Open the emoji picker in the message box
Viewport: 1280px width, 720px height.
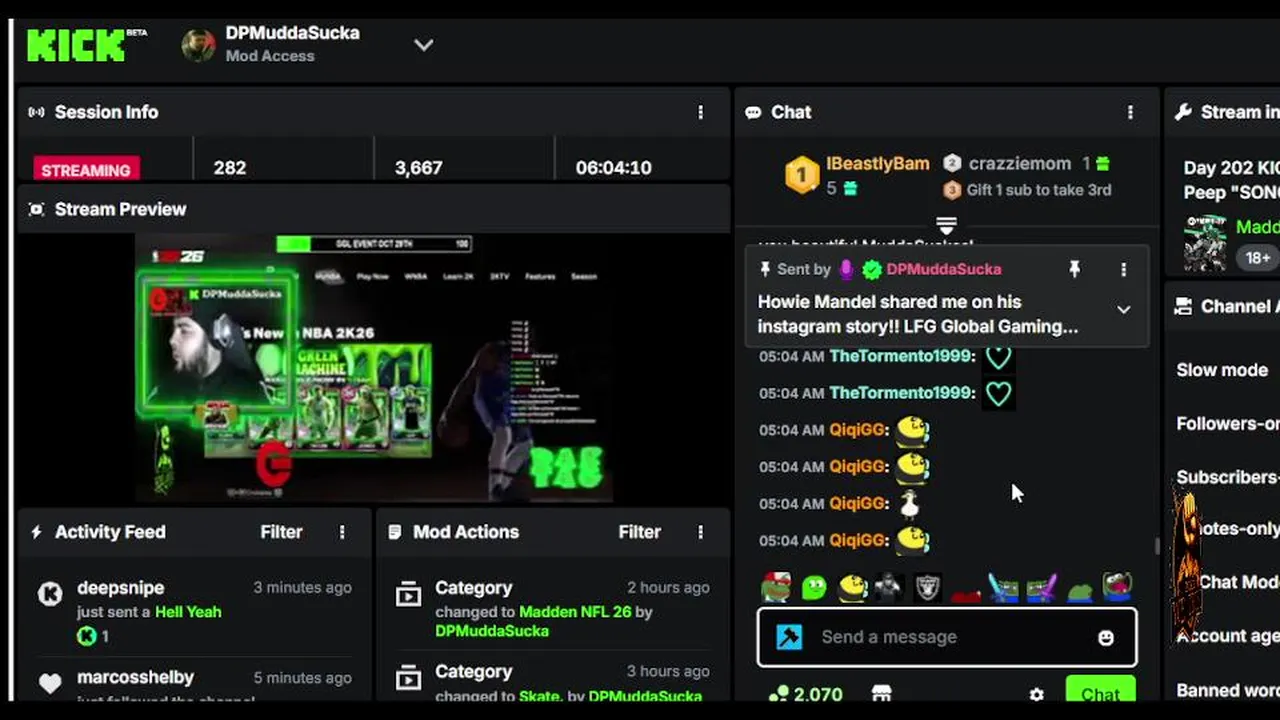point(1105,638)
